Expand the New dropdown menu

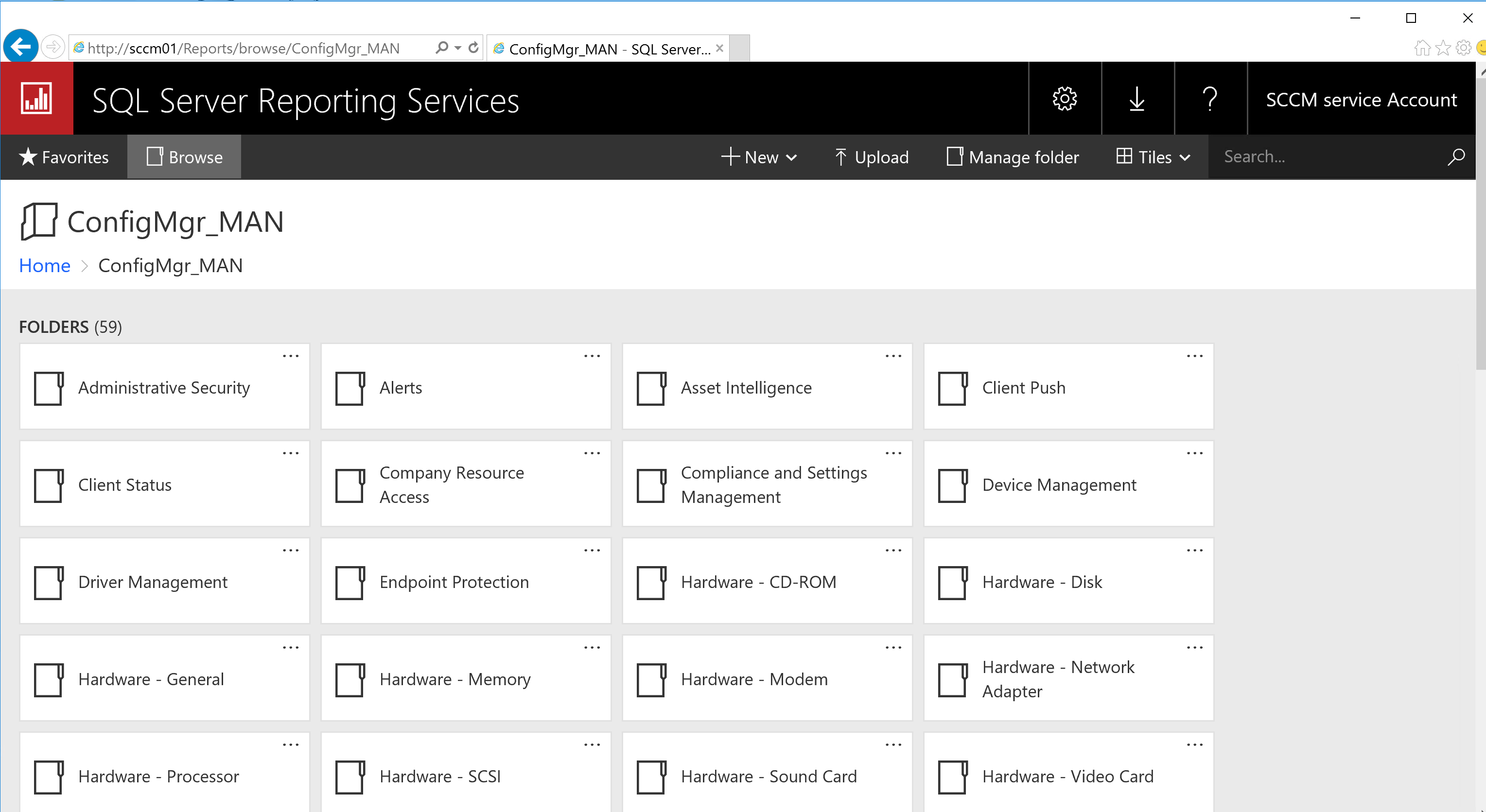click(x=759, y=157)
